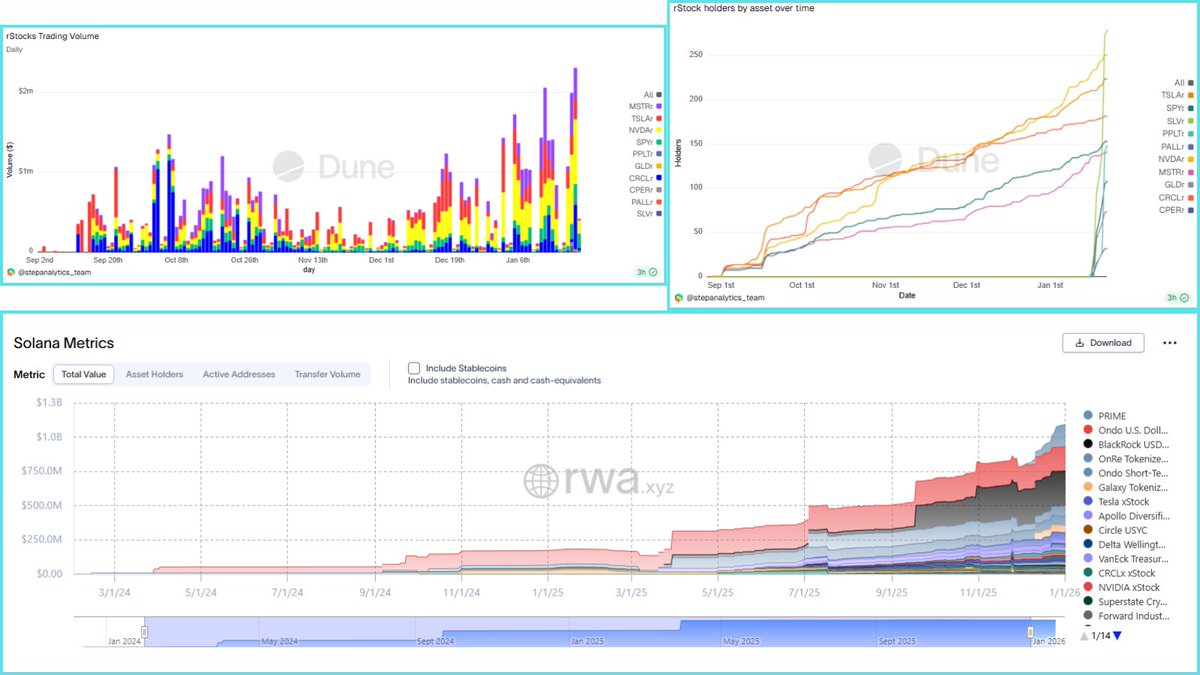
Task: Select the Total Value metric tab
Action: coord(85,374)
